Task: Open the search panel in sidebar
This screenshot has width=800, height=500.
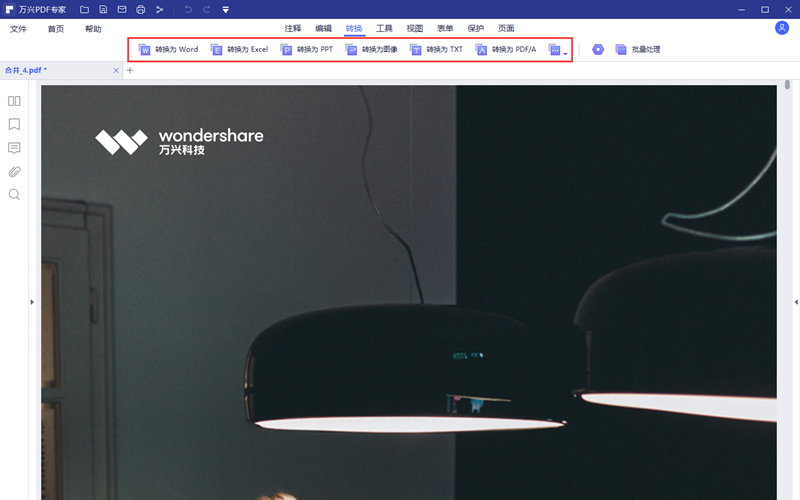Action: pyautogui.click(x=14, y=194)
